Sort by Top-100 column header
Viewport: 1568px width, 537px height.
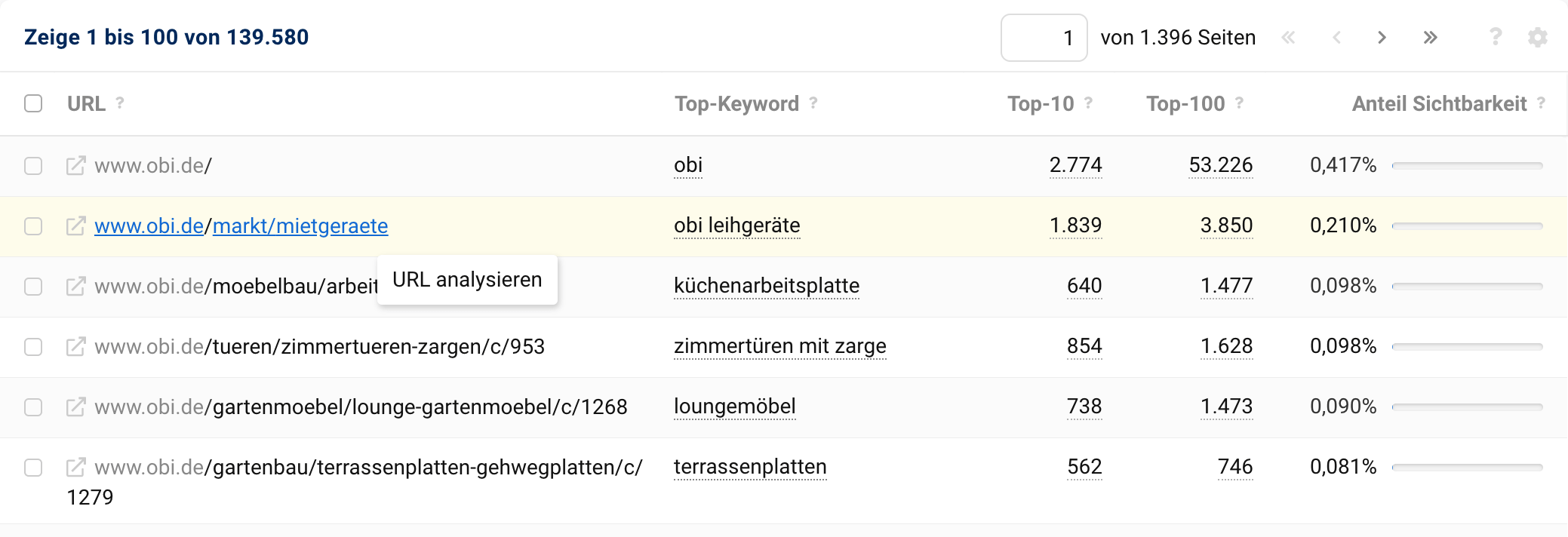[x=1185, y=103]
